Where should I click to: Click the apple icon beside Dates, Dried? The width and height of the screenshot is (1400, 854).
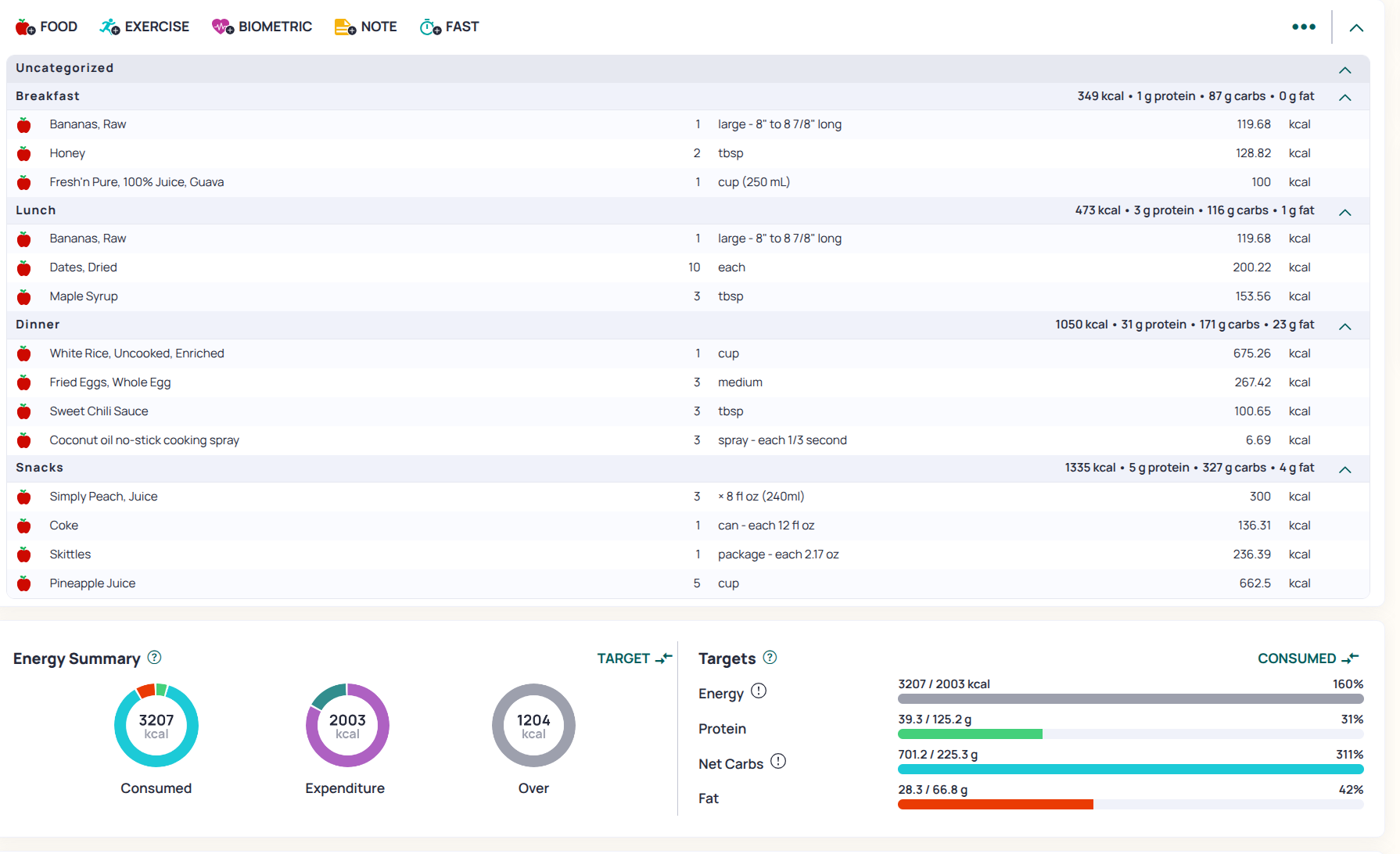[x=24, y=268]
